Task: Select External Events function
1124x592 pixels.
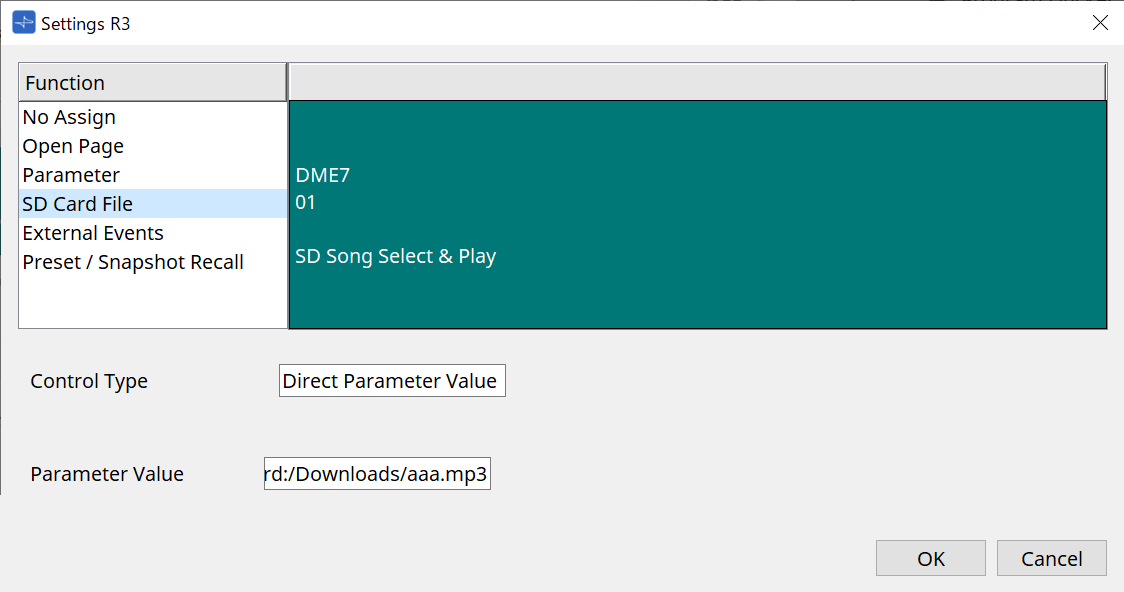Action: [92, 232]
